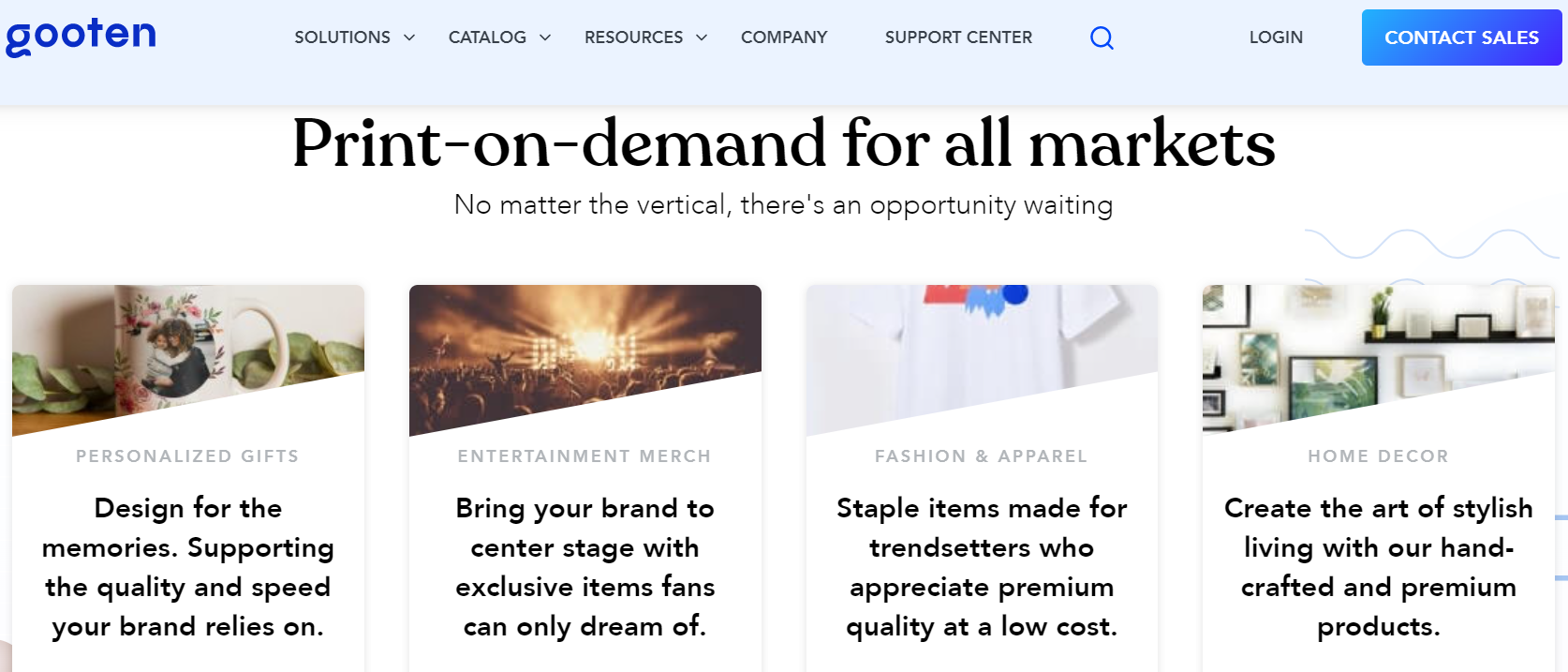1568x672 pixels.
Task: Open the Home Decor card heading
Action: coord(1378,456)
